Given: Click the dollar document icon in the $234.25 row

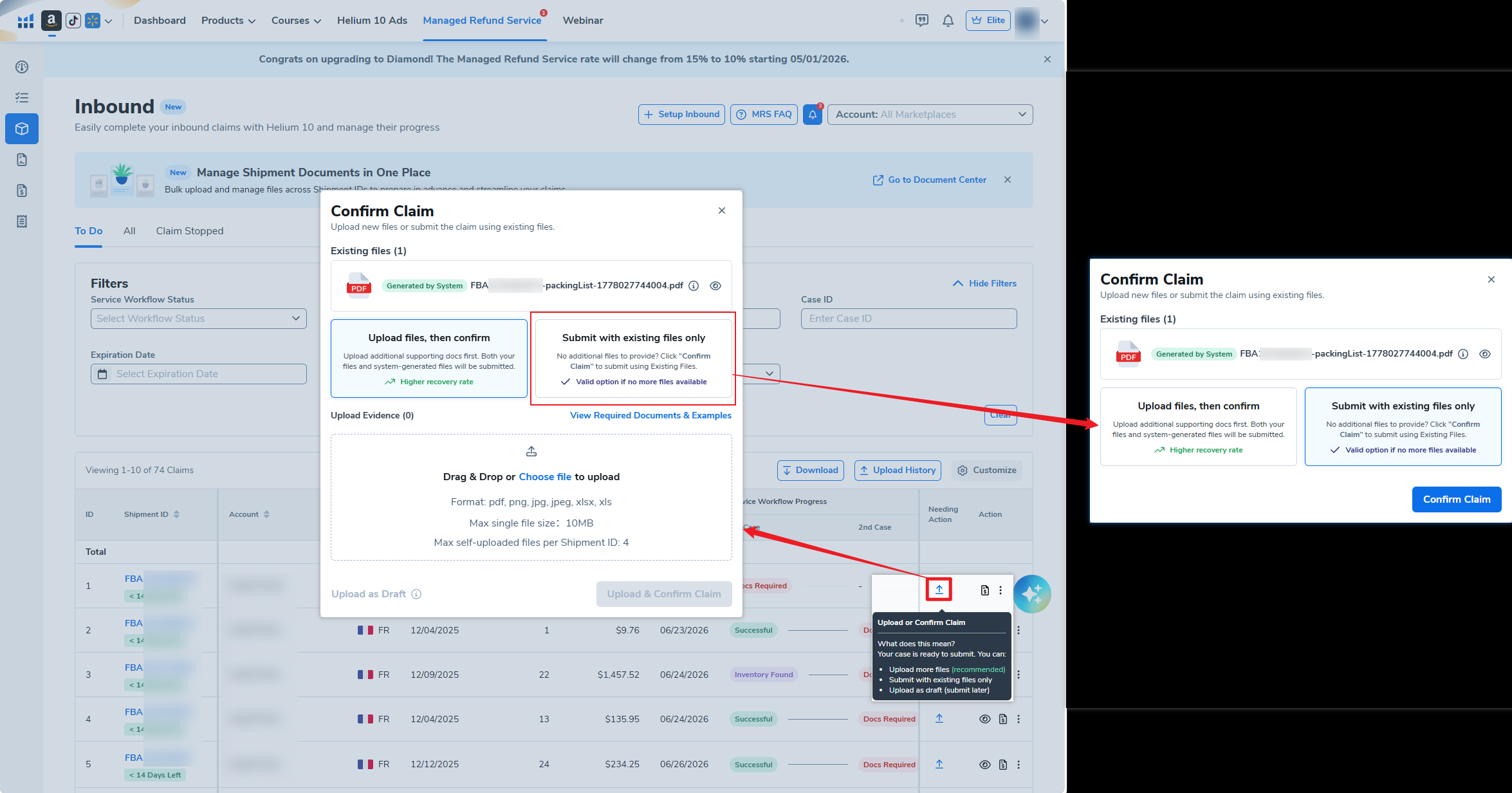Looking at the screenshot, I should [x=1002, y=765].
